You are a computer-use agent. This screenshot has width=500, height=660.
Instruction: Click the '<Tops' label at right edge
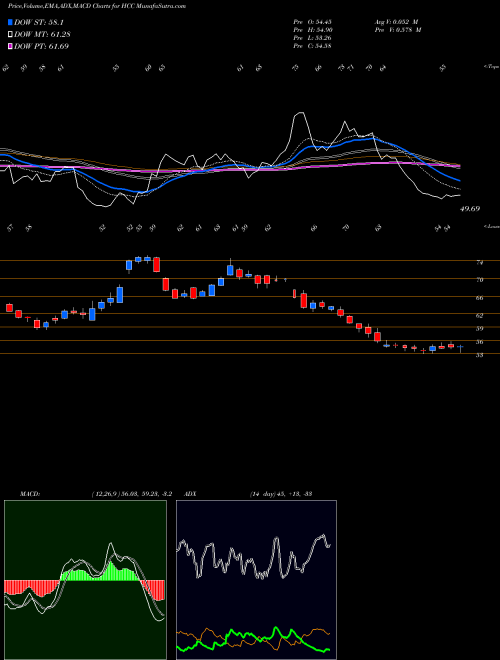click(491, 67)
